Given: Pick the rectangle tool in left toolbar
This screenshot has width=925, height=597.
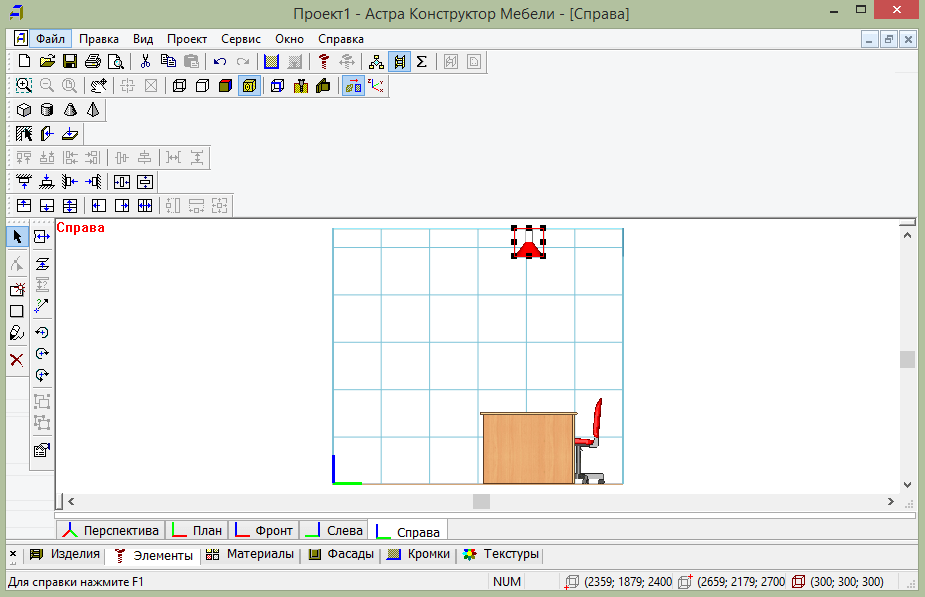Looking at the screenshot, I should point(17,311).
